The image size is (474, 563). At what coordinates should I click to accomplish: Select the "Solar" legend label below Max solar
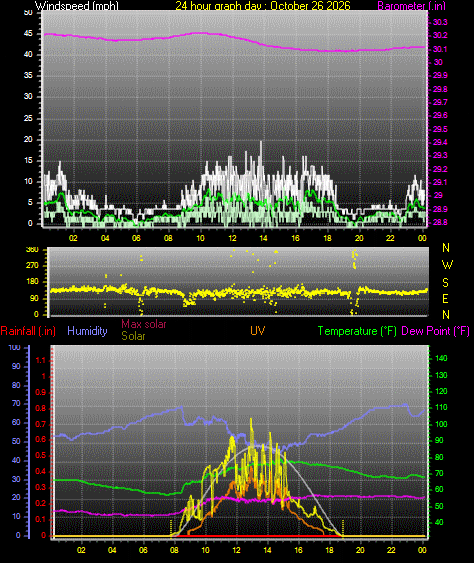click(133, 336)
